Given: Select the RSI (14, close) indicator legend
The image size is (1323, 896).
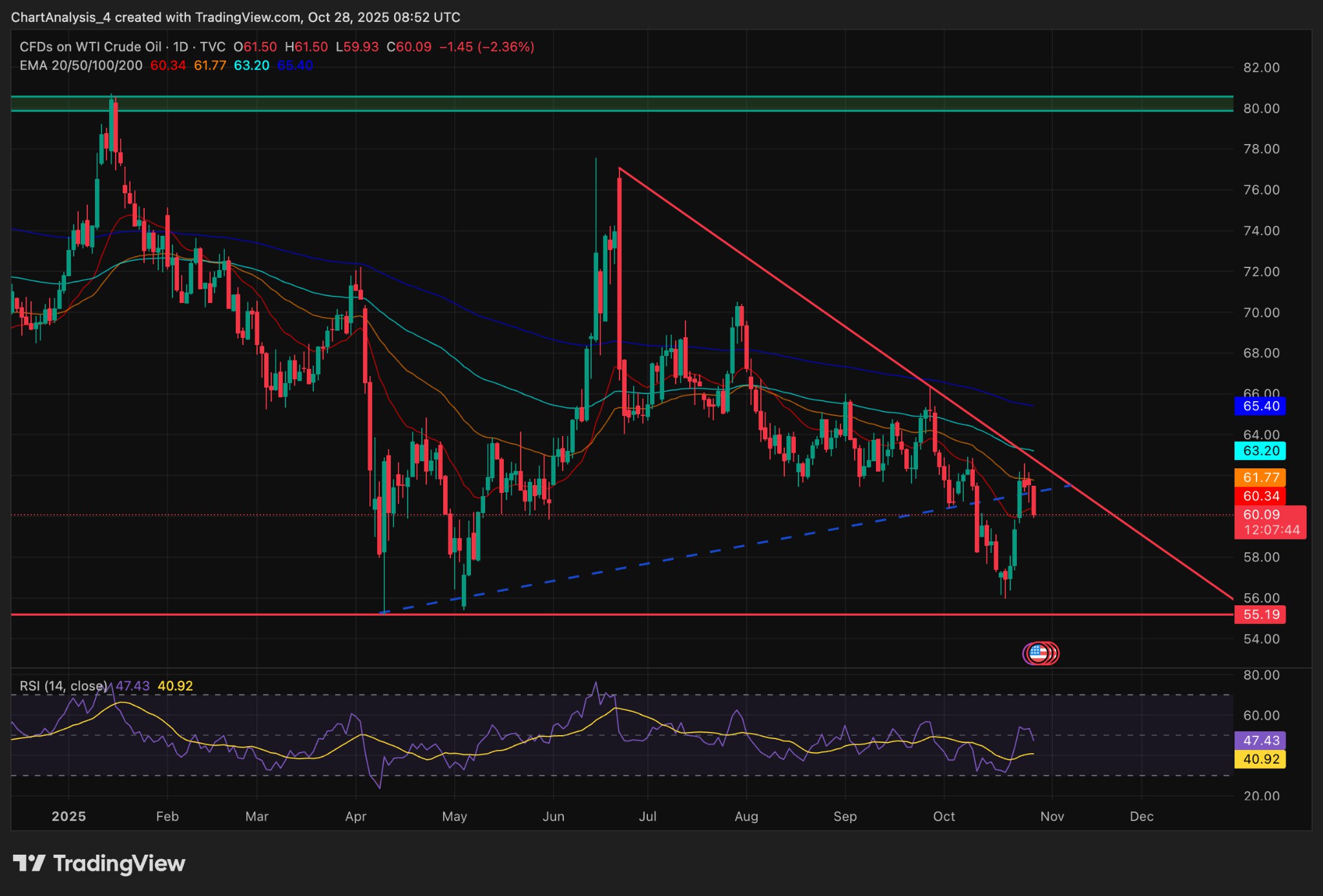Looking at the screenshot, I should [63, 685].
